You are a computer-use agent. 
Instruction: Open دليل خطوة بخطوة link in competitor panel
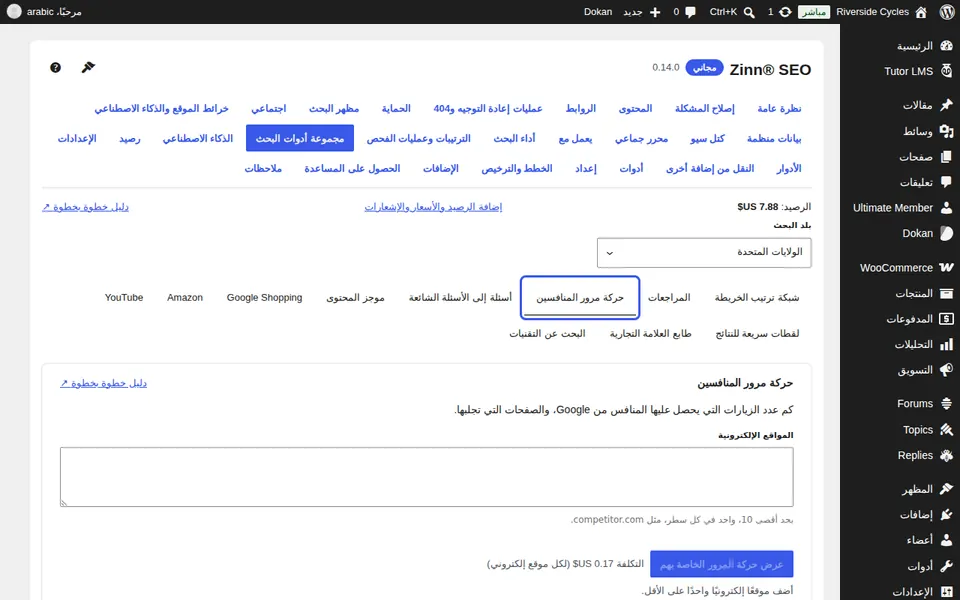click(x=103, y=383)
